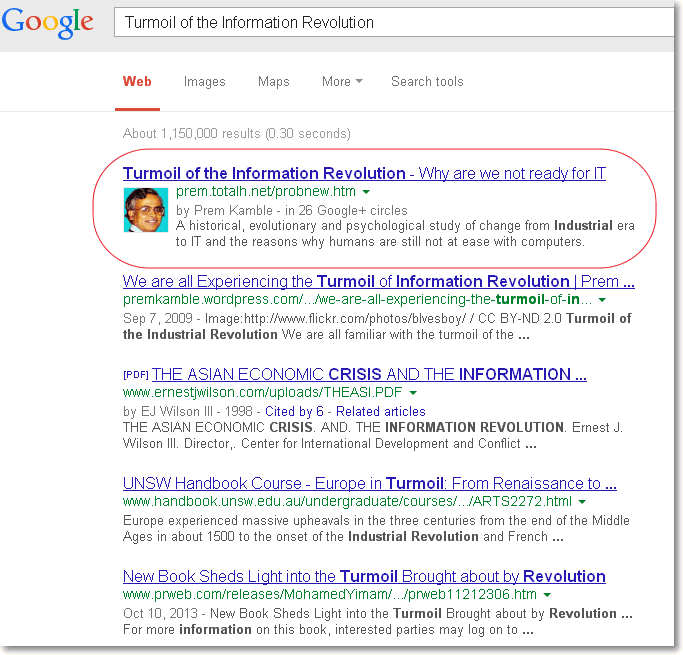Click the 'Related articles' link
Image resolution: width=683 pixels, height=655 pixels.
pos(380,411)
